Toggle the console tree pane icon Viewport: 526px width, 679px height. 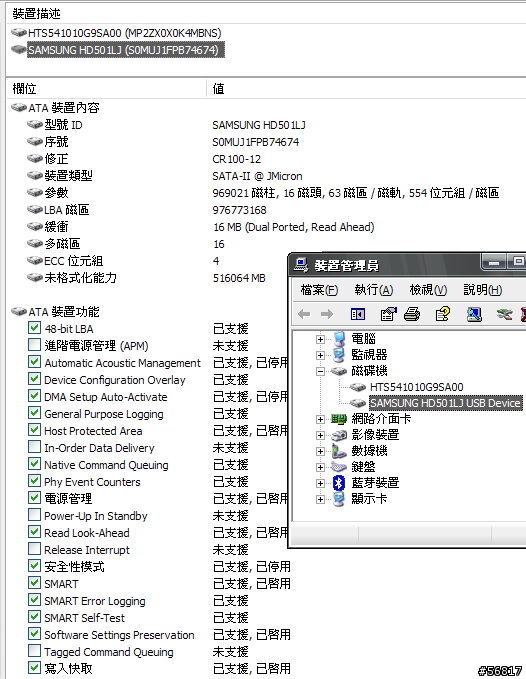click(358, 314)
